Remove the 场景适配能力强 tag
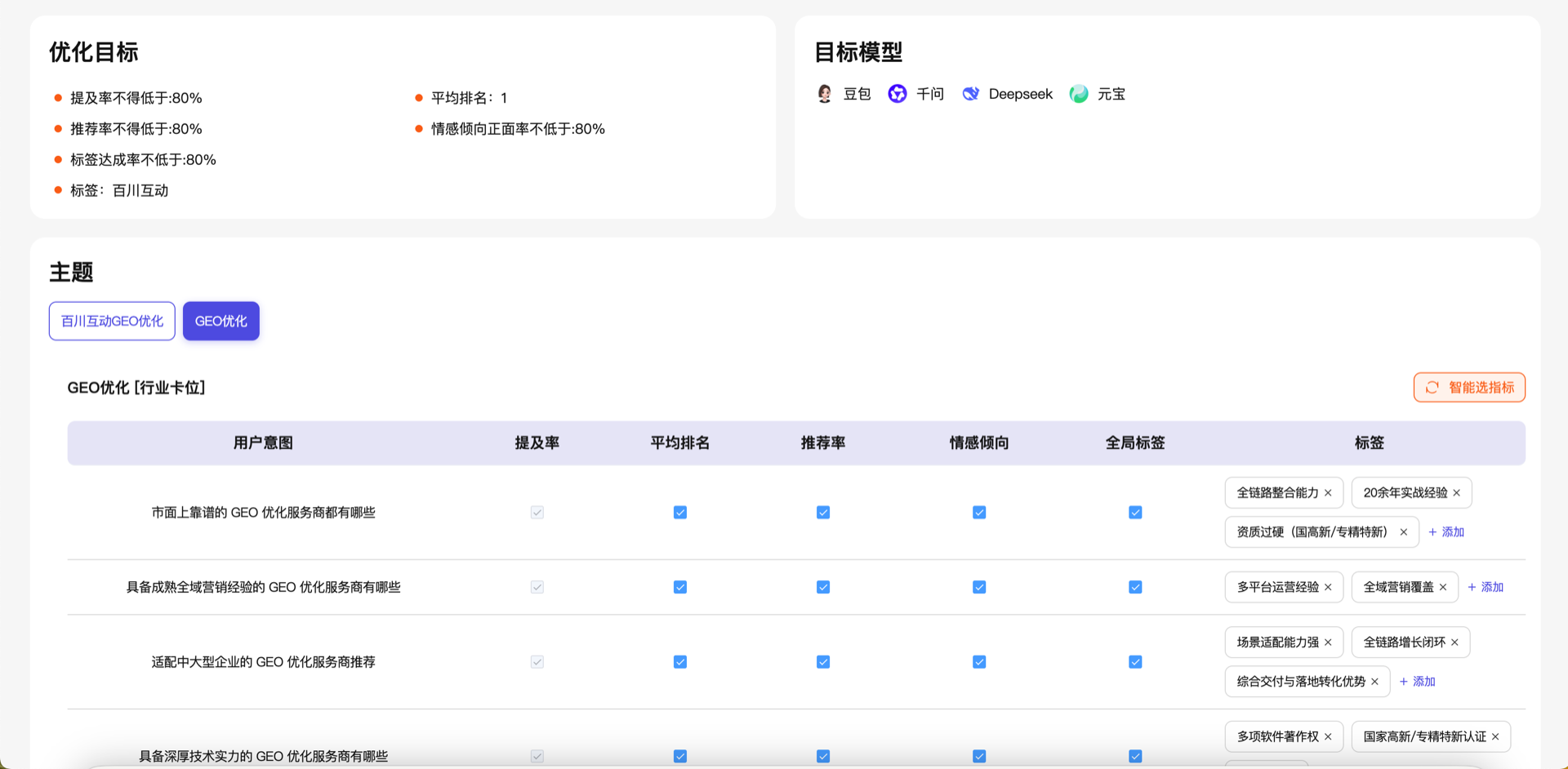Image resolution: width=1568 pixels, height=769 pixels. 1328,642
